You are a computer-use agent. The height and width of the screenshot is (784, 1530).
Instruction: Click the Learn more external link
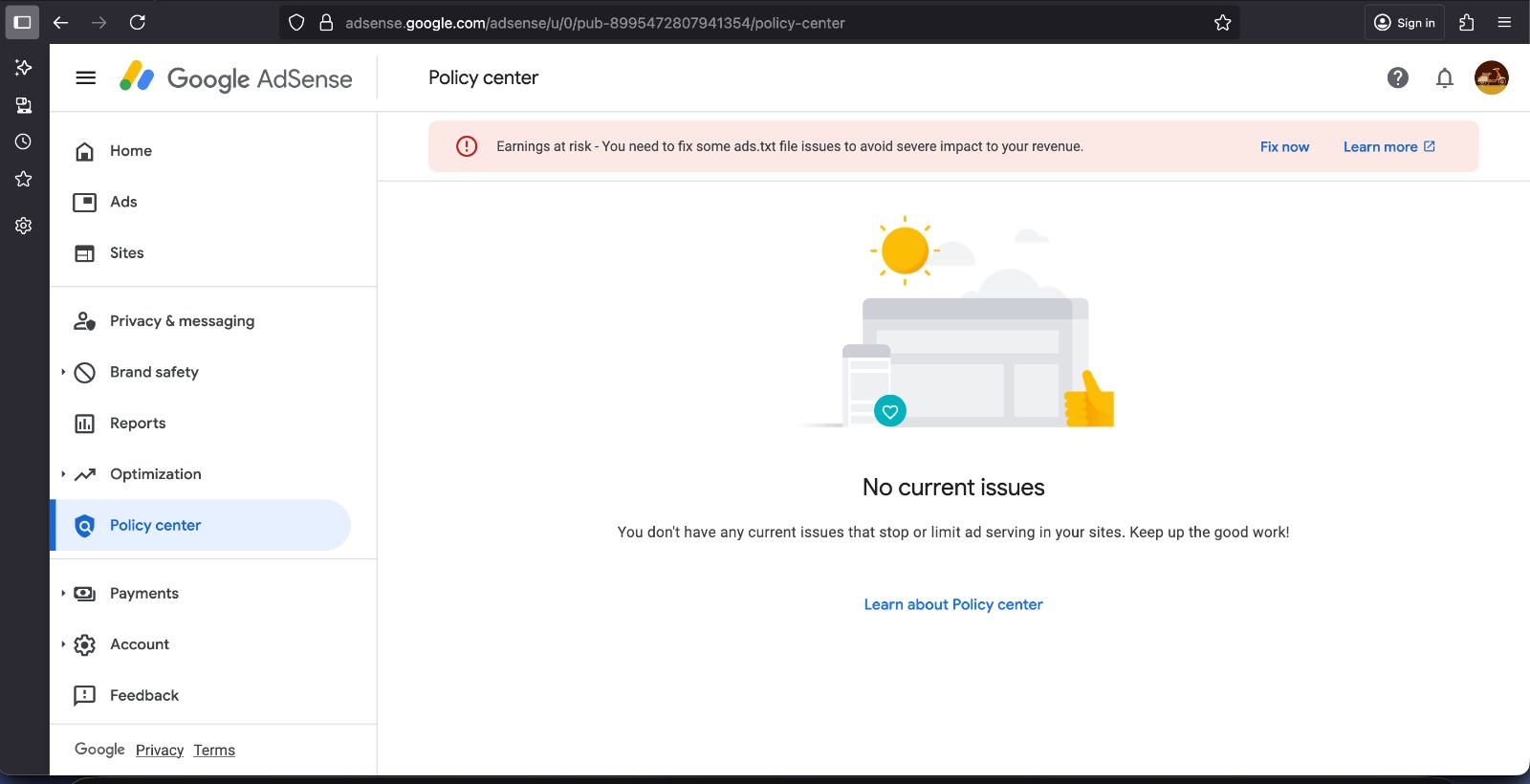tap(1388, 147)
